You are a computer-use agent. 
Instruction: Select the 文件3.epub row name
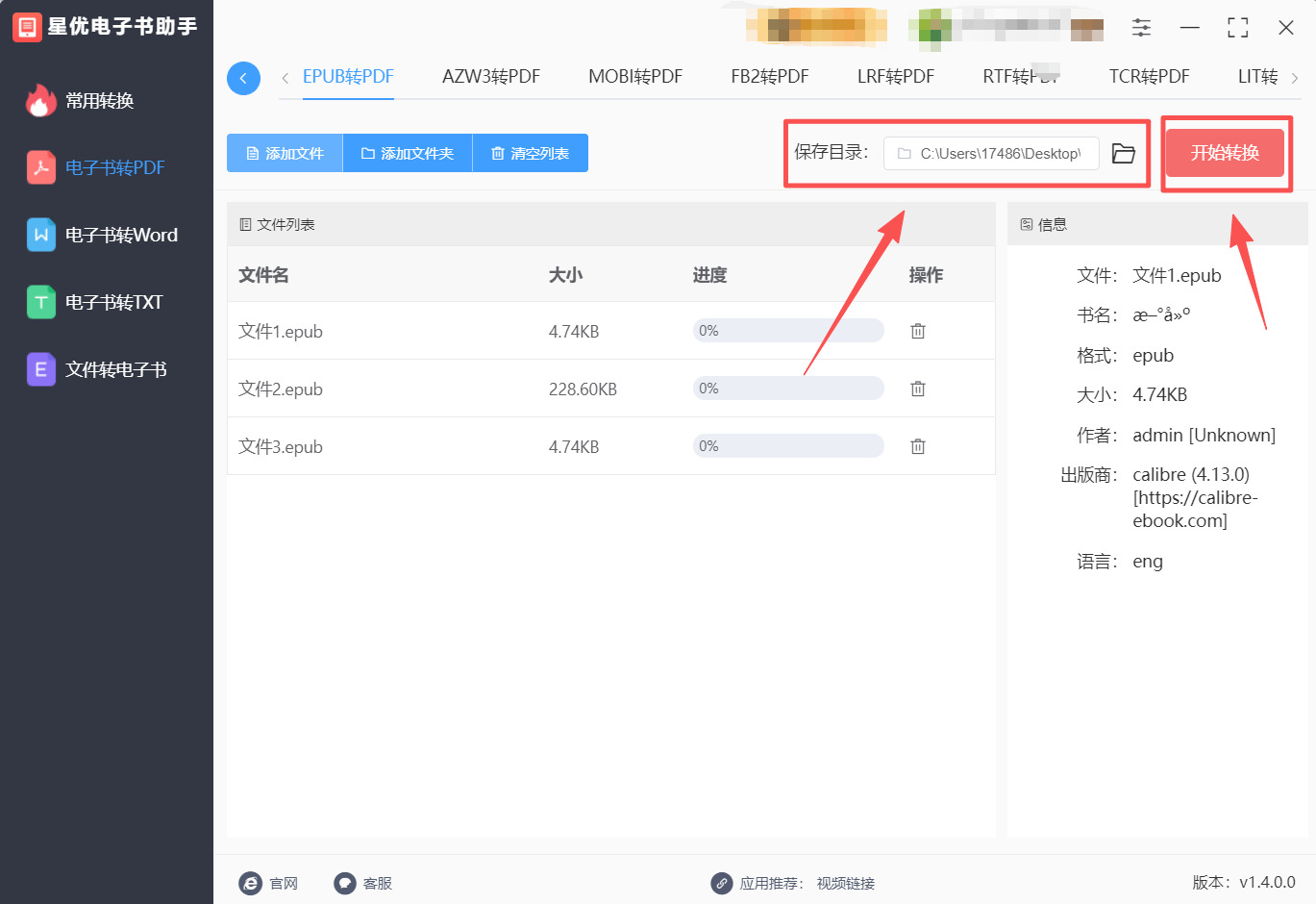pos(281,447)
